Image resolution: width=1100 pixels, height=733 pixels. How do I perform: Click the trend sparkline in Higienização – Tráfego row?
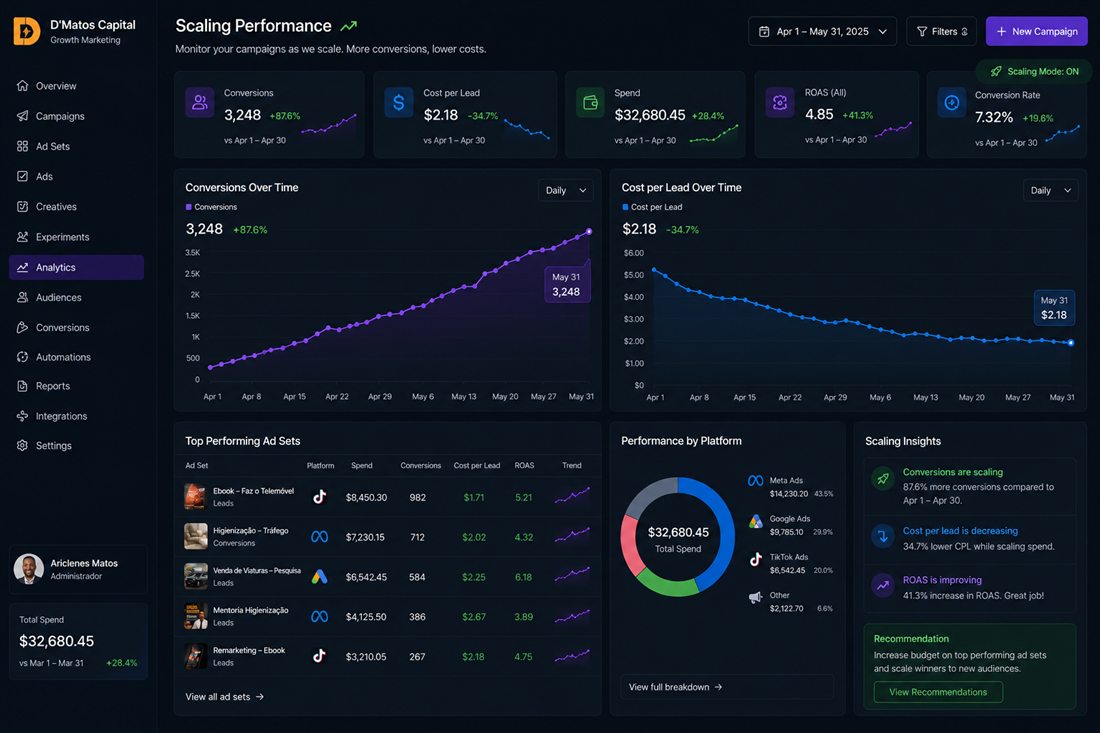[572, 536]
